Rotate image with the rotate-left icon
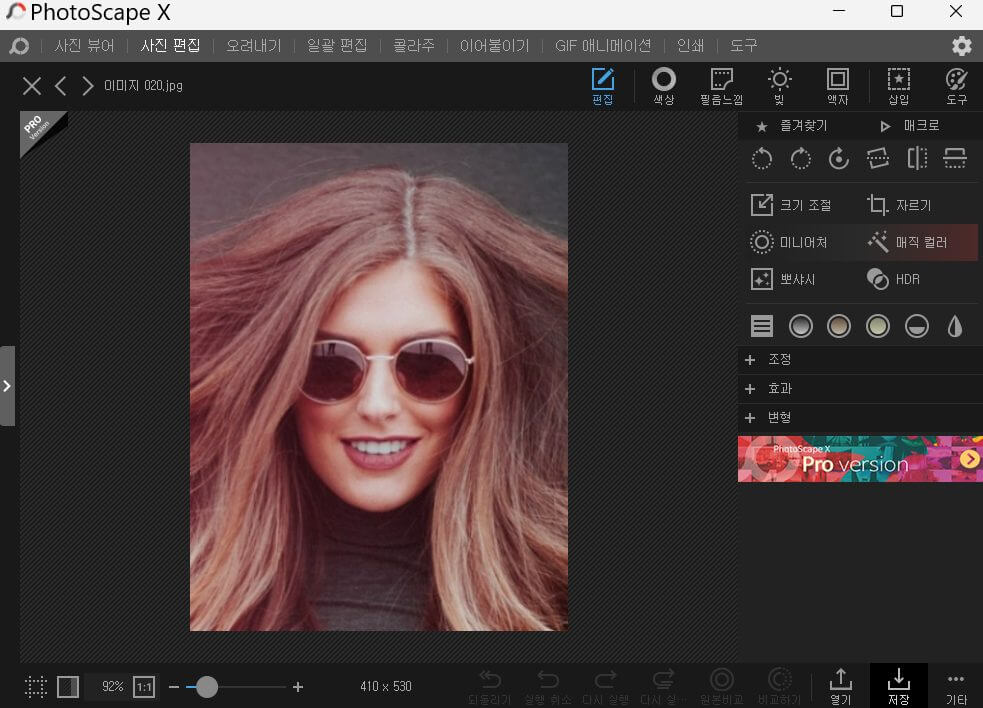 tap(762, 159)
